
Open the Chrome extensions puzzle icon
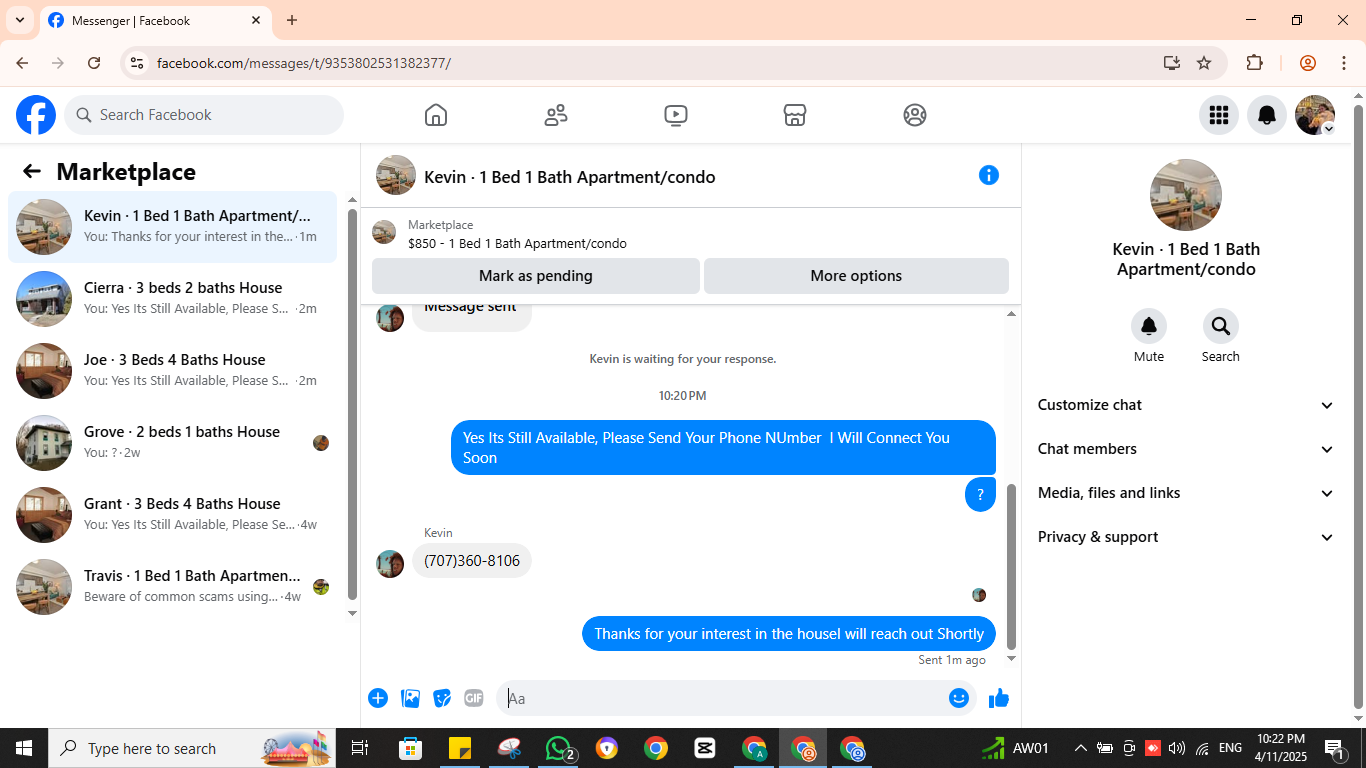1255,63
